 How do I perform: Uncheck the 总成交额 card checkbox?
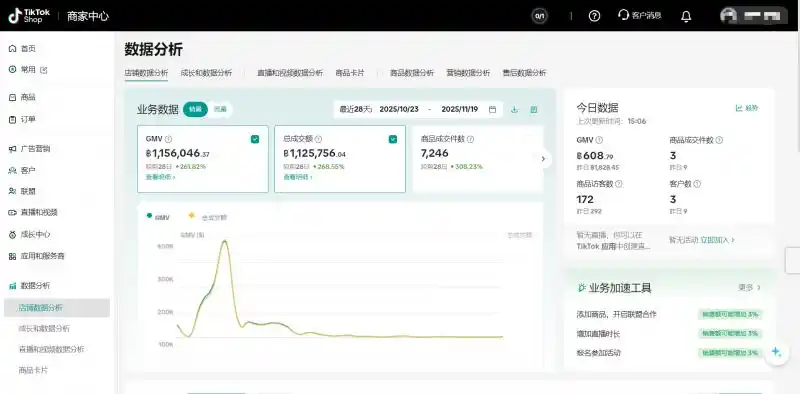[393, 139]
